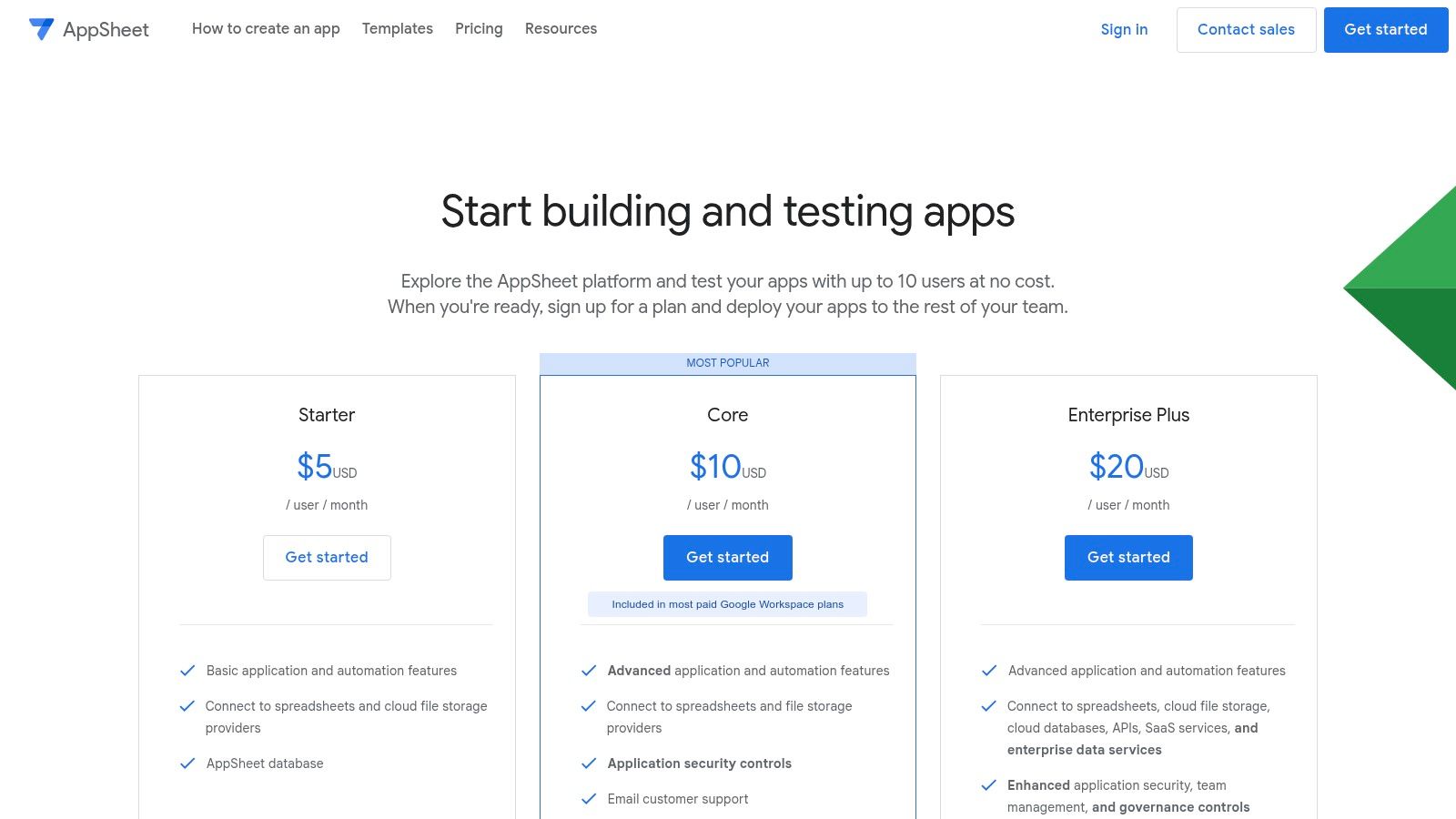Click the Google Workspace plans badge
The width and height of the screenshot is (1456, 819).
[x=727, y=603]
